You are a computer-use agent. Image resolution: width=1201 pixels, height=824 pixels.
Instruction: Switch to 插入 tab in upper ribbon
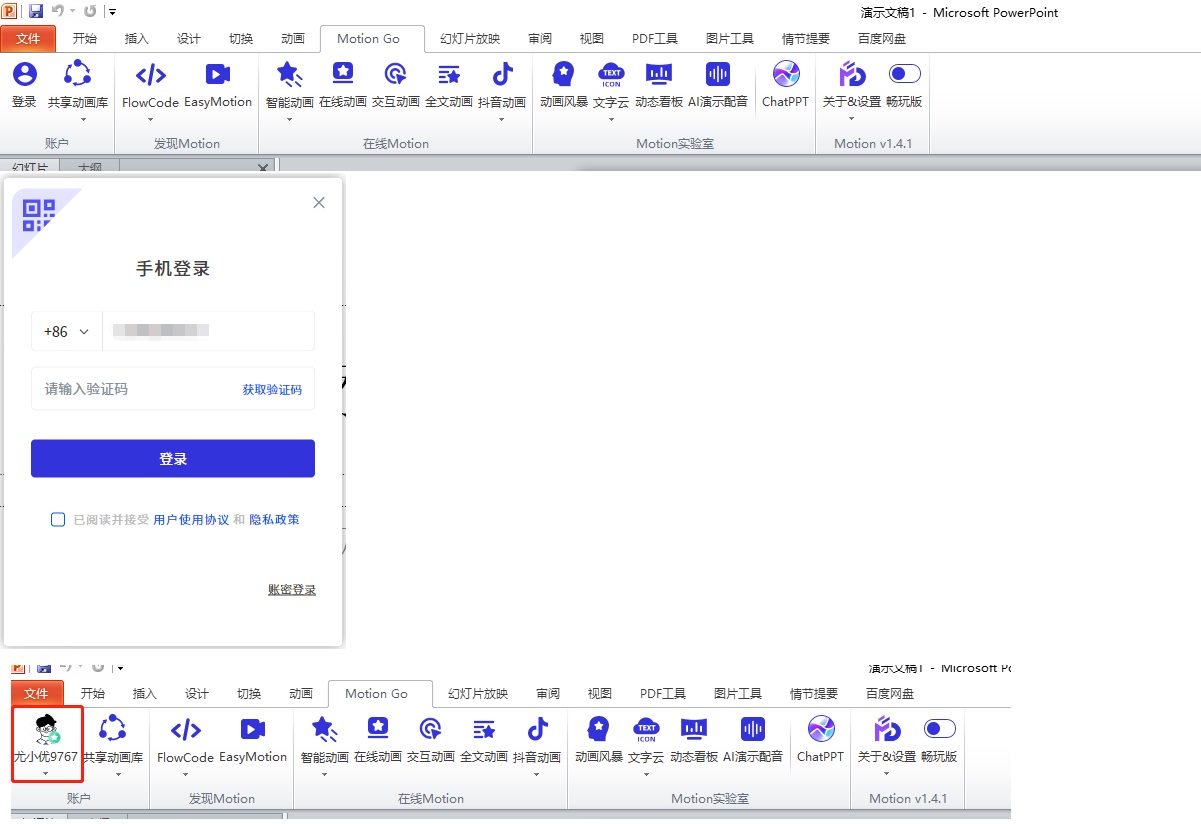pyautogui.click(x=137, y=39)
